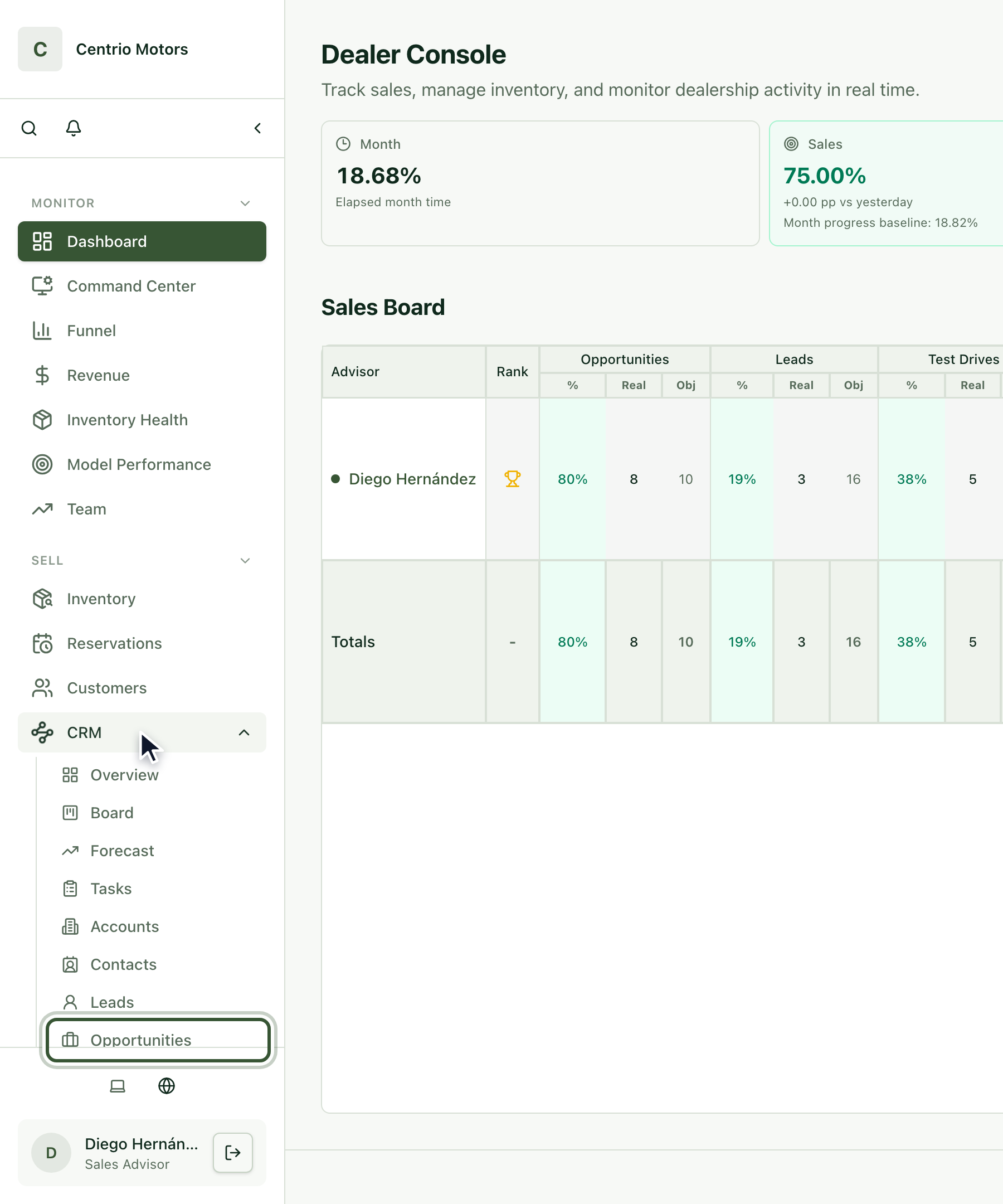Click the Sales Board heading
The height and width of the screenshot is (1204, 1003).
click(x=383, y=307)
